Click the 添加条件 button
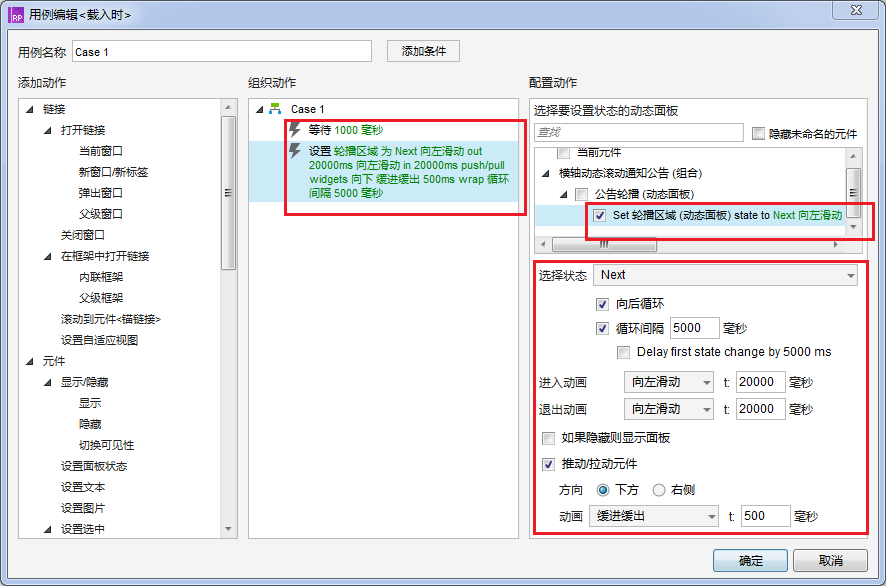The width and height of the screenshot is (886, 586). 423,51
